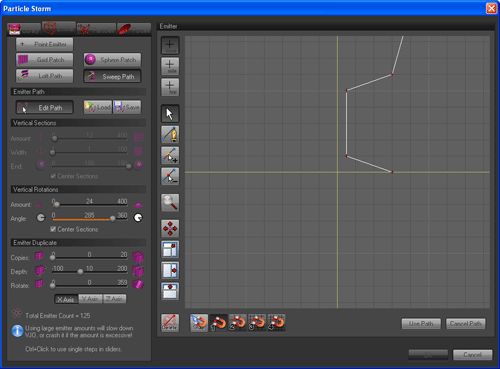The image size is (500, 369).
Task: Enable snap grid level 3 magnet
Action: click(257, 323)
